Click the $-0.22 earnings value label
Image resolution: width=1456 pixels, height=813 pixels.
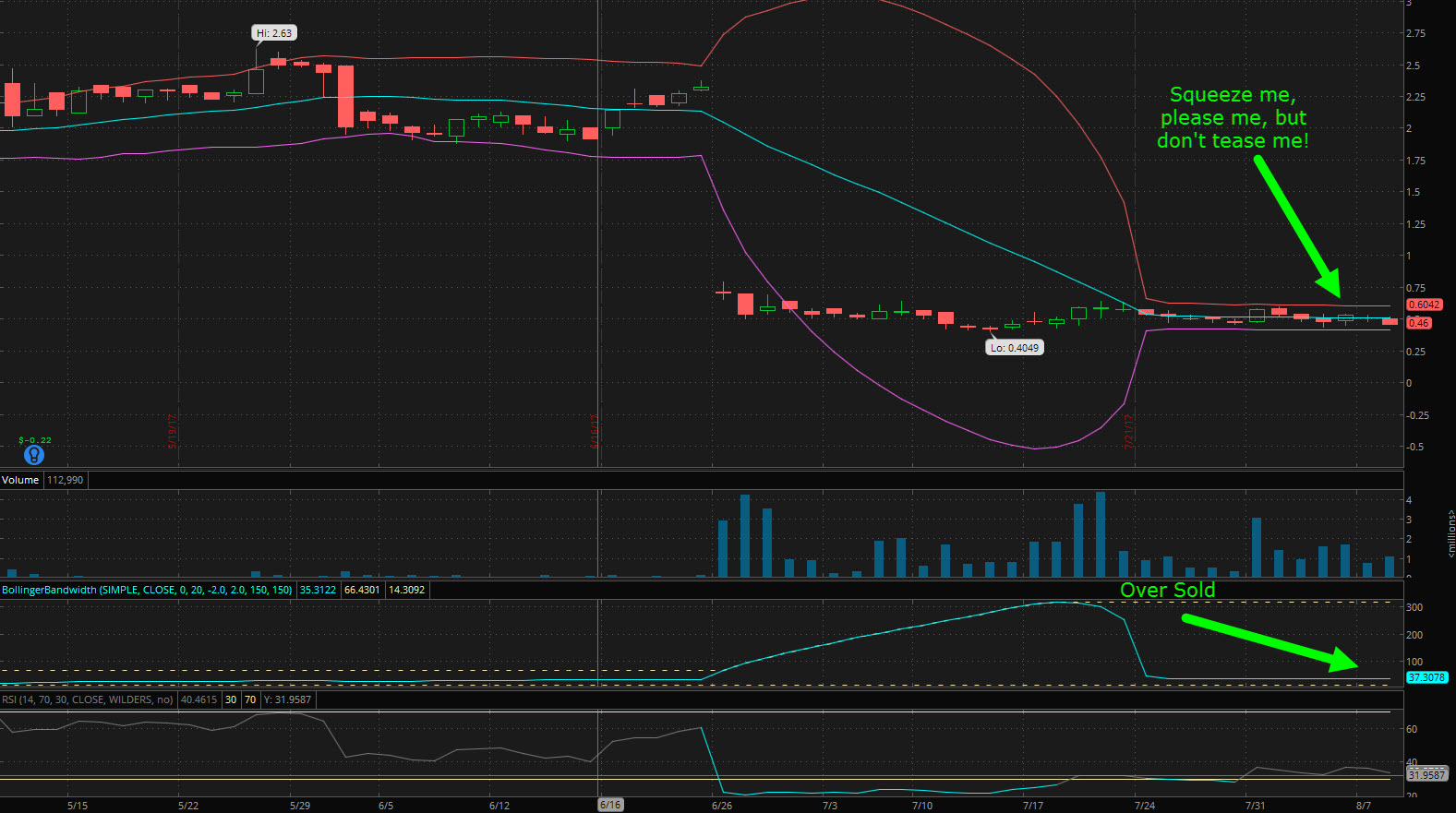coord(35,440)
